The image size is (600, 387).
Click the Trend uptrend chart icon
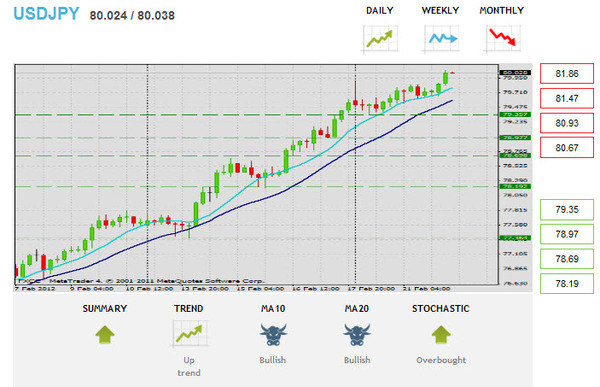click(189, 333)
